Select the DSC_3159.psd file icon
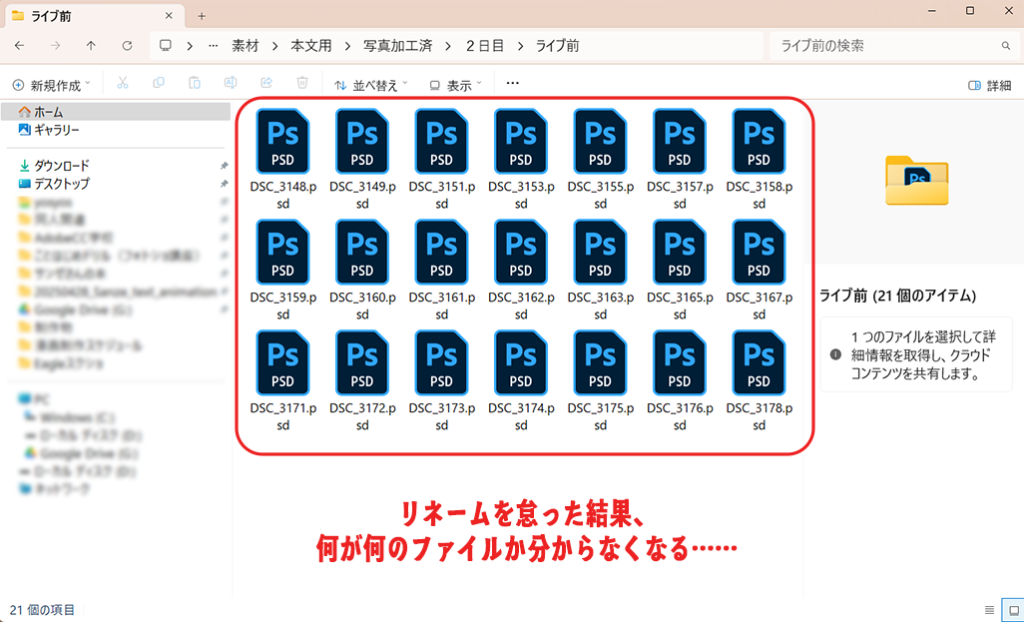Image resolution: width=1024 pixels, height=622 pixels. 283,252
